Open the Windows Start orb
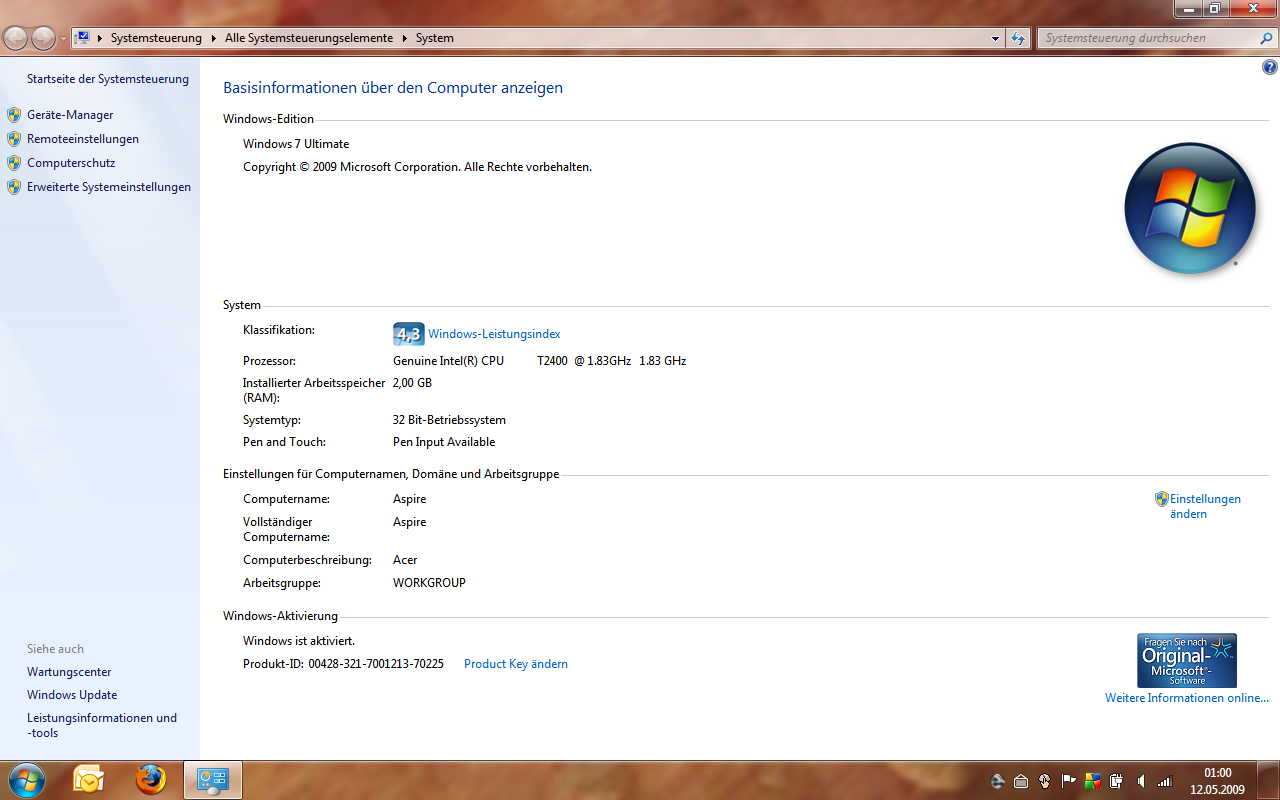 pyautogui.click(x=26, y=779)
